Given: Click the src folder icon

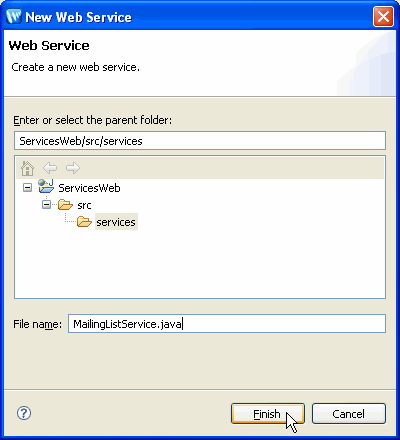Looking at the screenshot, I should (65, 205).
